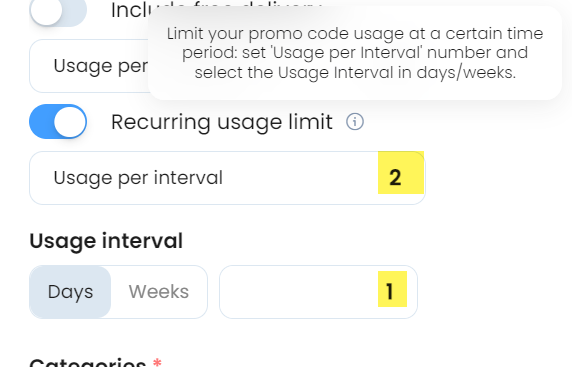Click the Usage interval heading

click(106, 241)
